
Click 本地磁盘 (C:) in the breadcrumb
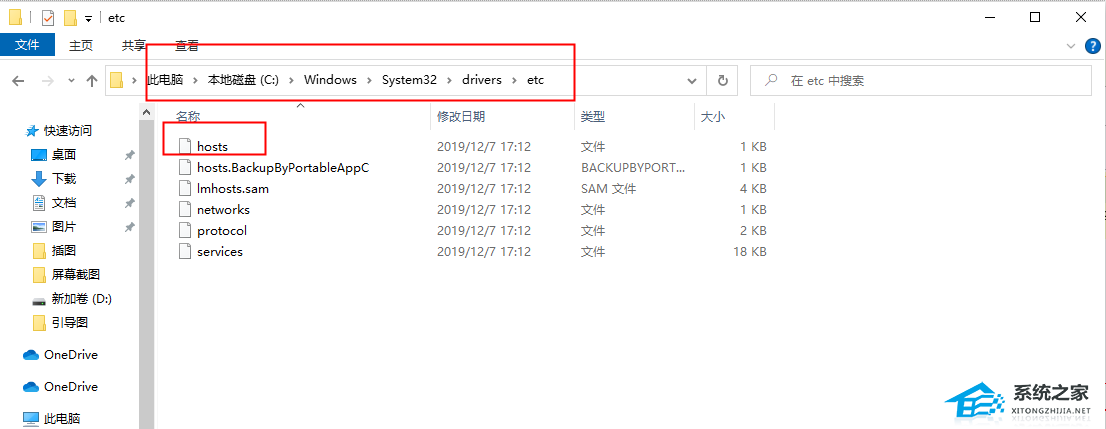[x=243, y=80]
